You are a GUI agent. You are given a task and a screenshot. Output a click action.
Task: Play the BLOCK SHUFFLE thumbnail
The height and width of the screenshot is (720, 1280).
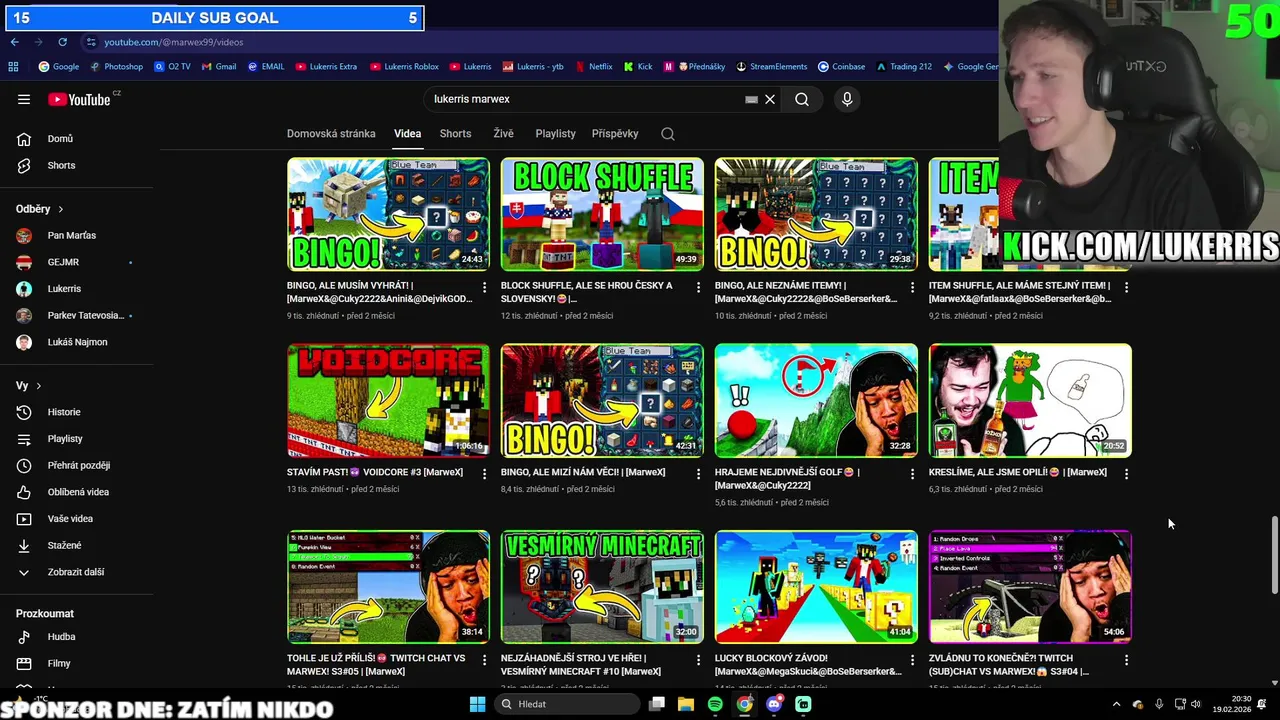tap(602, 214)
